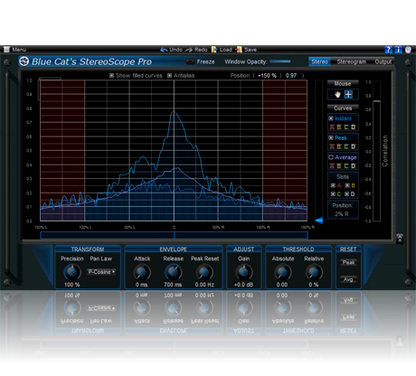The width and height of the screenshot is (416, 376).
Task: Click slot C icon under Average
Action: (x=346, y=166)
